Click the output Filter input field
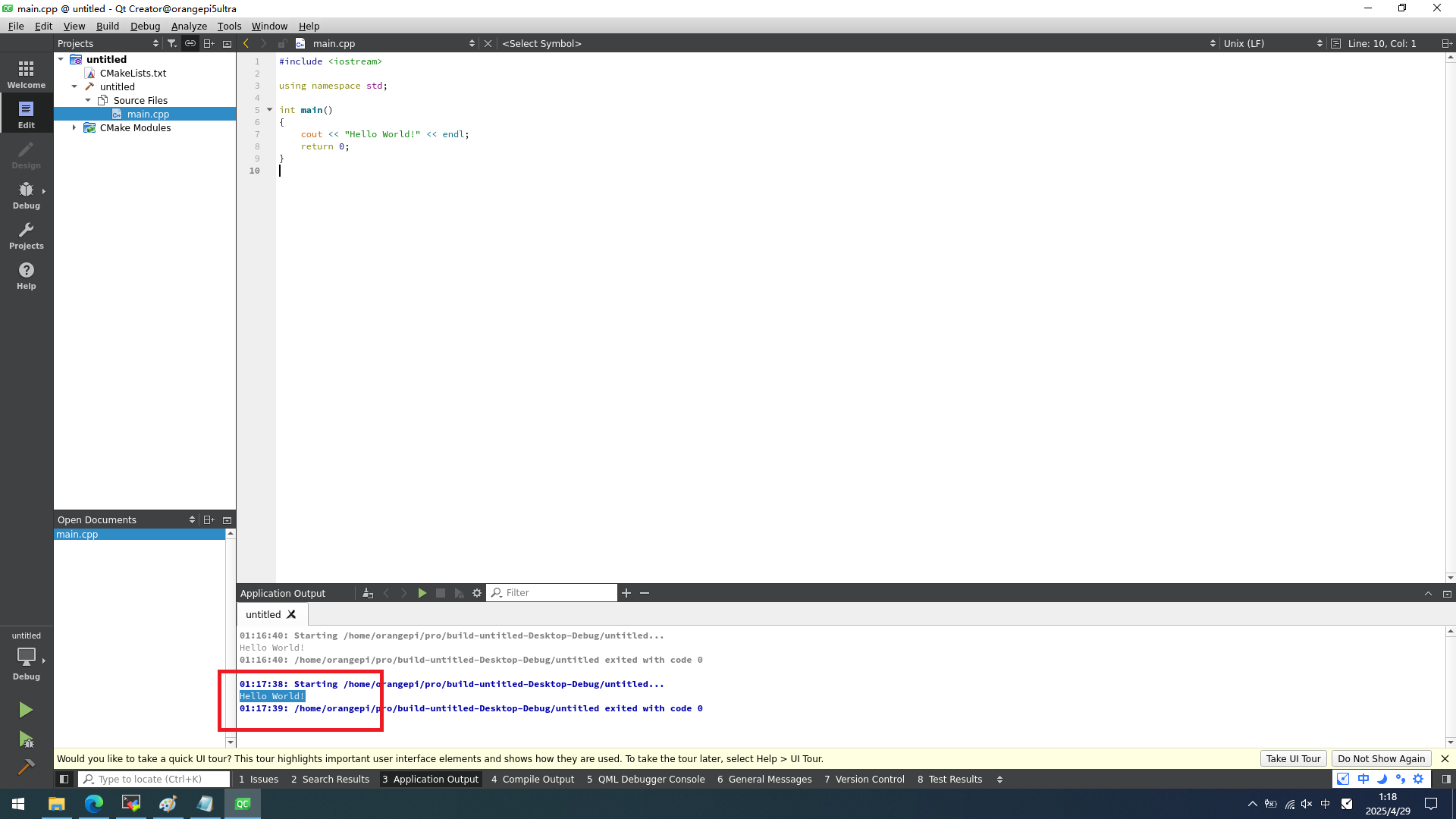The height and width of the screenshot is (819, 1456). (x=559, y=593)
